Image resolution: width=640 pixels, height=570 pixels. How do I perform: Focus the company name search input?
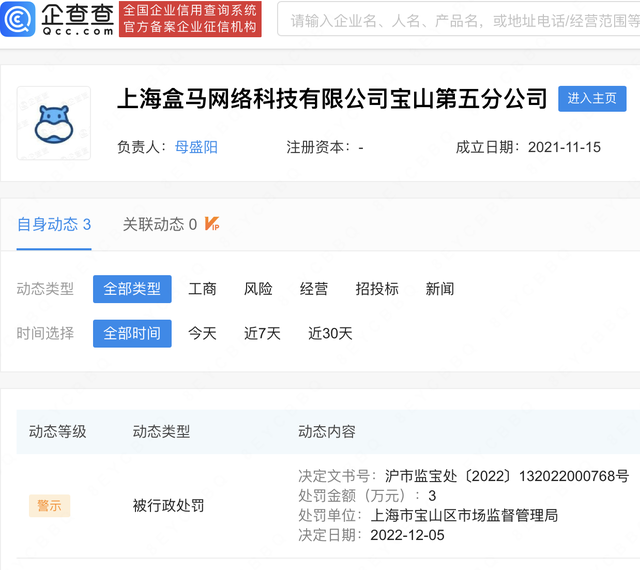point(459,20)
